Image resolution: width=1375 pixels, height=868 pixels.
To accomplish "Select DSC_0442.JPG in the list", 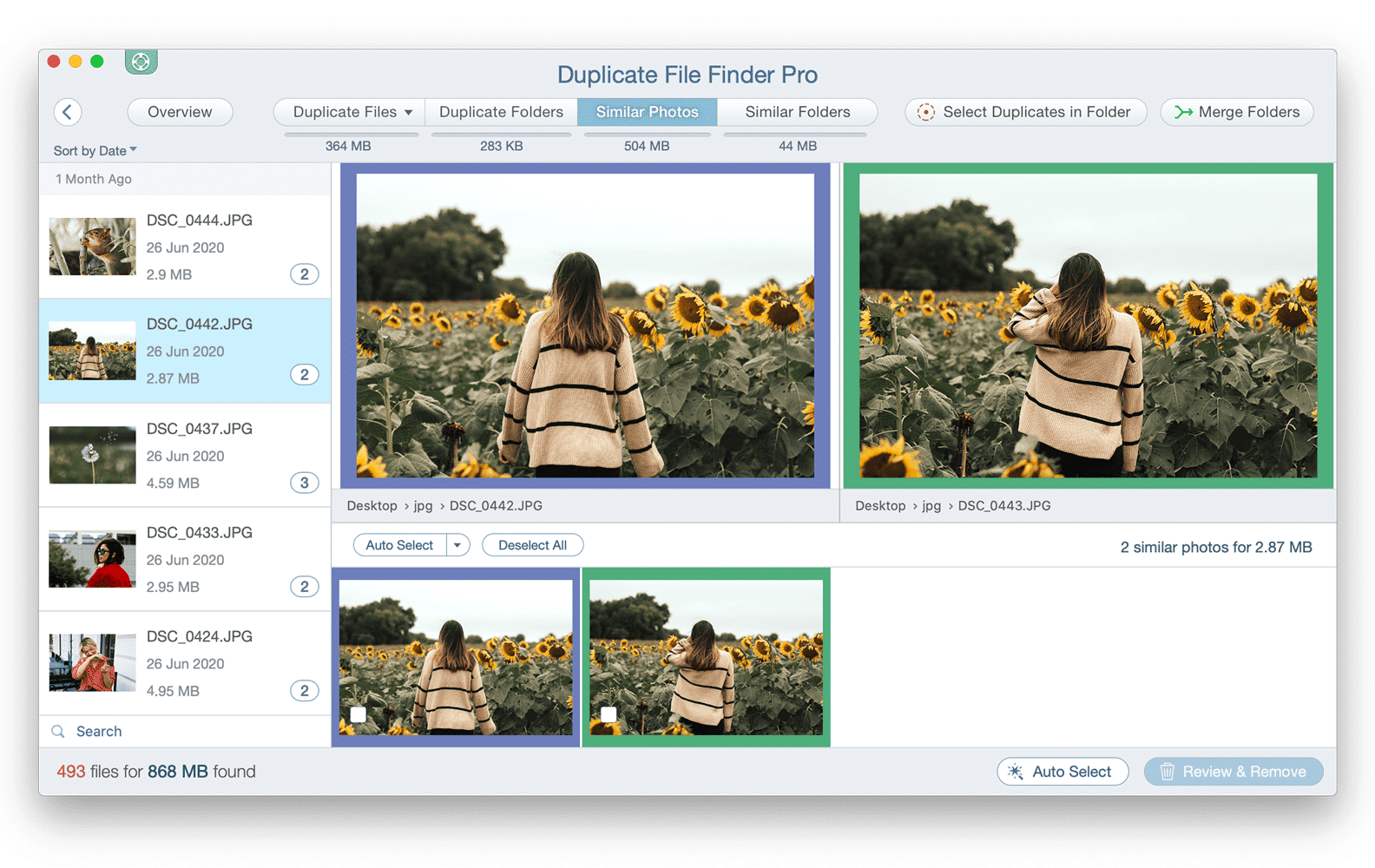I will 185,351.
